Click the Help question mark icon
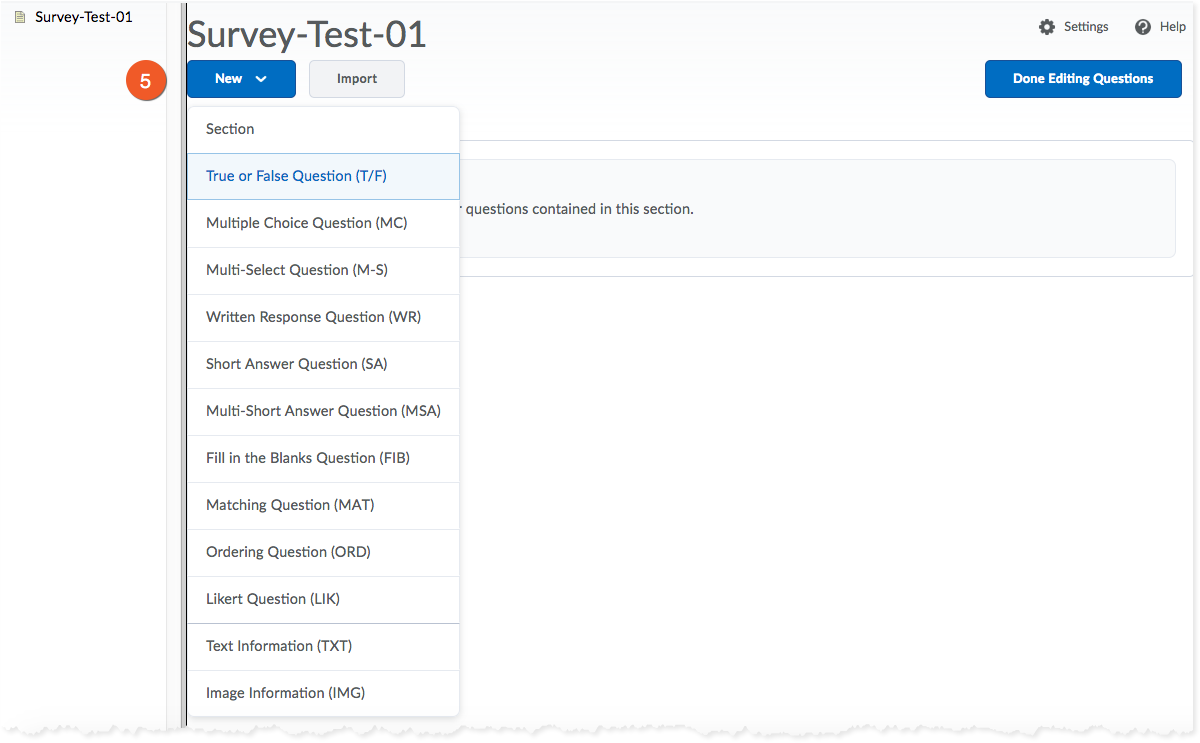1200x743 pixels. 1143,27
